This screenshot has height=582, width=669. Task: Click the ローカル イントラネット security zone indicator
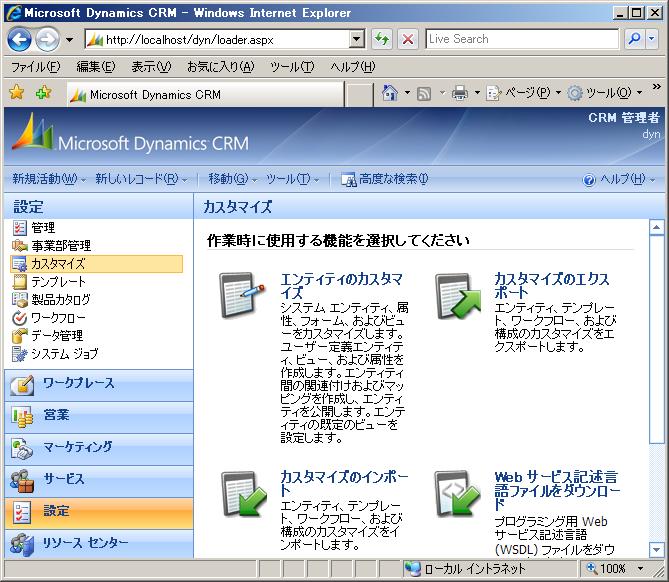(x=465, y=568)
